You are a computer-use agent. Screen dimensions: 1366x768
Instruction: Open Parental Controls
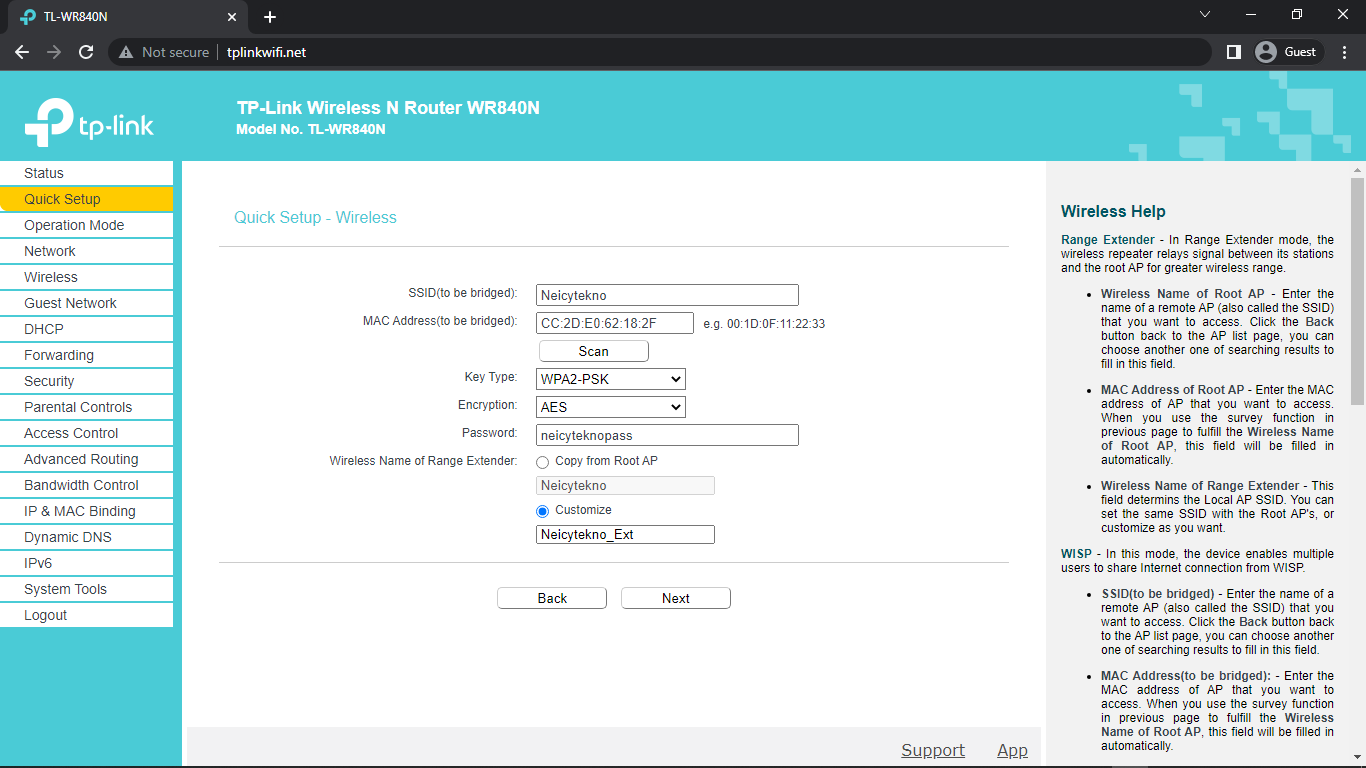(86, 407)
